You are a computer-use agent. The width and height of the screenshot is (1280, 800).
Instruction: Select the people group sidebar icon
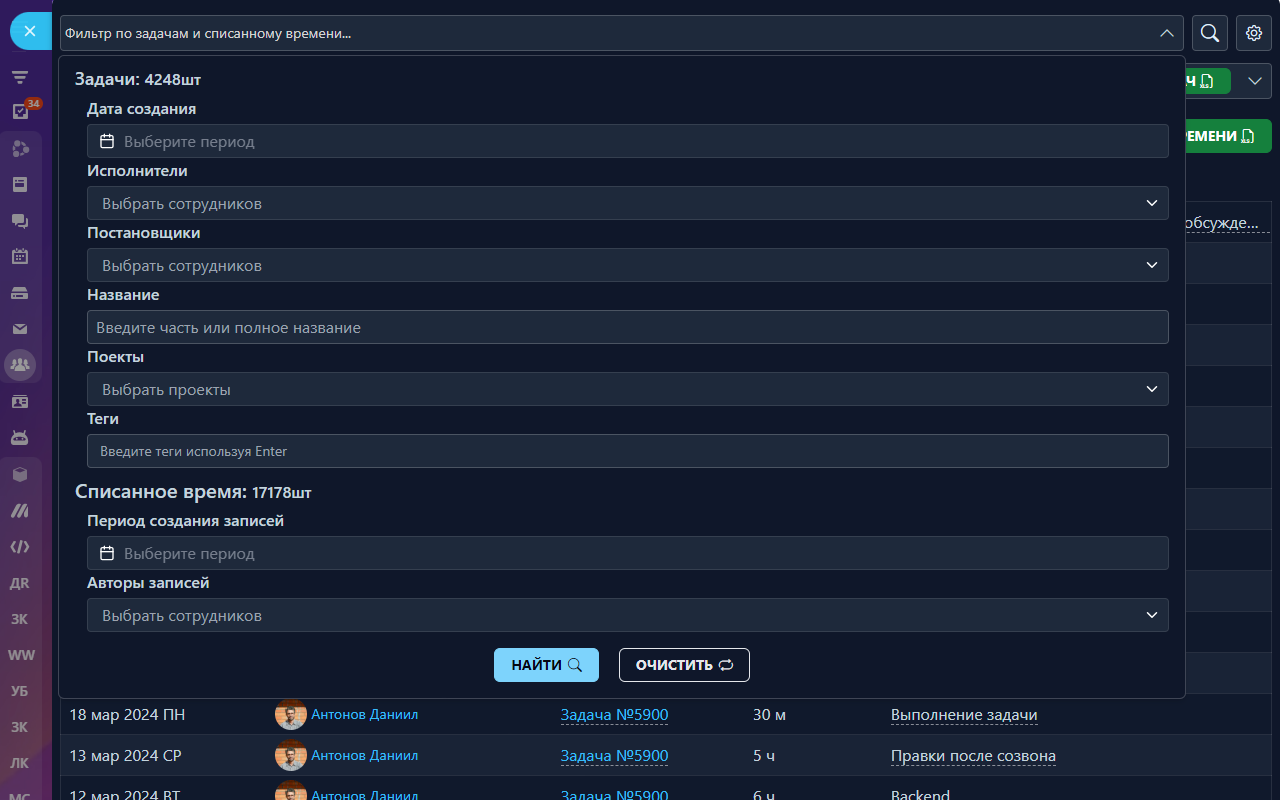20,364
